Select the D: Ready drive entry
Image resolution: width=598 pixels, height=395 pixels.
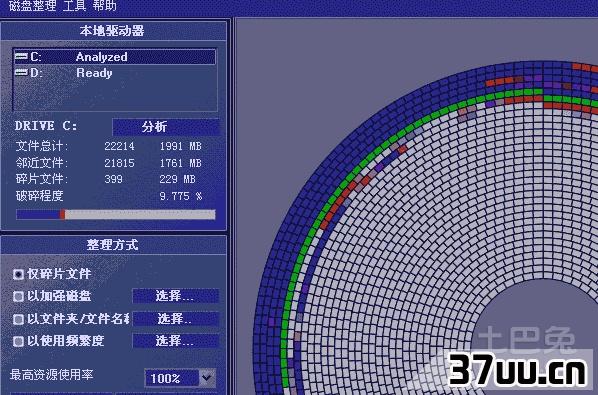point(114,72)
